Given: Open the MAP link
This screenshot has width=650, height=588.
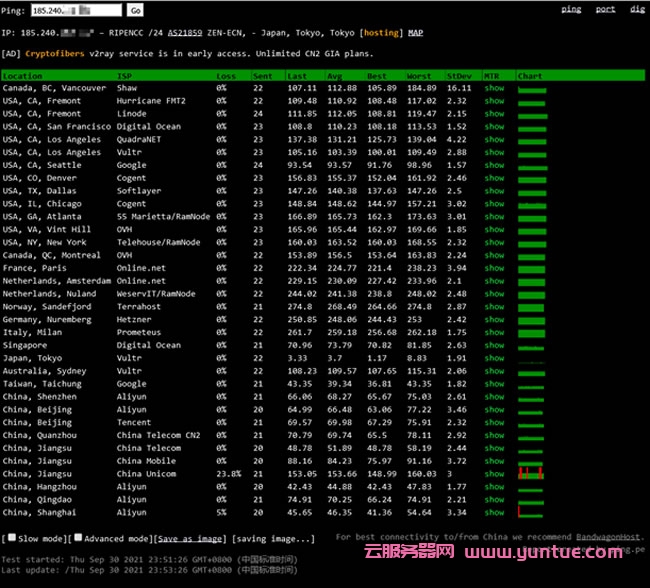Looking at the screenshot, I should tap(415, 33).
